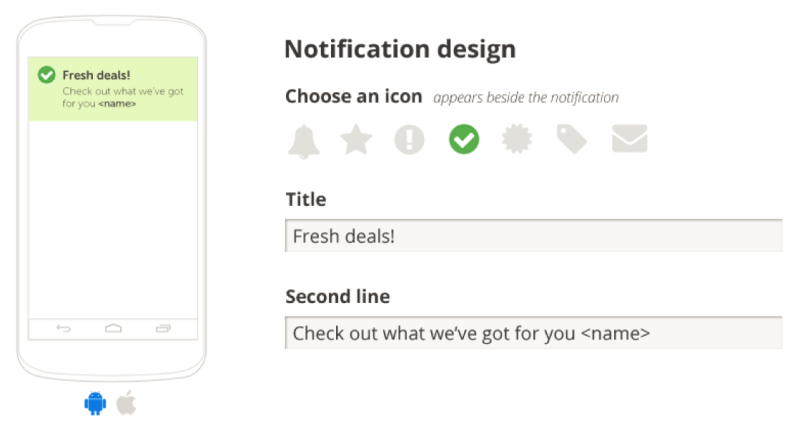800x436 pixels.
Task: Click the 'Fresh deals!' preview title
Action: point(96,75)
